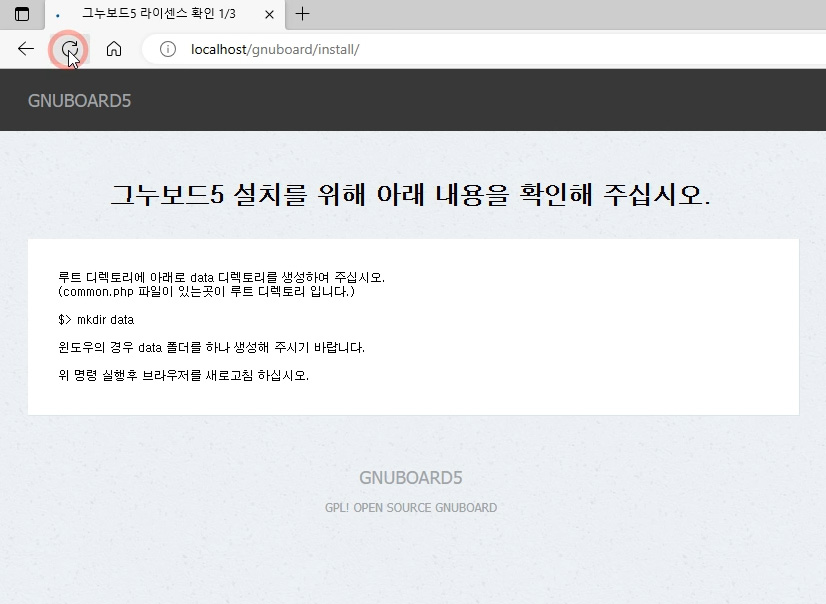Image resolution: width=826 pixels, height=604 pixels.
Task: Click the browser refresh button
Action: point(70,49)
